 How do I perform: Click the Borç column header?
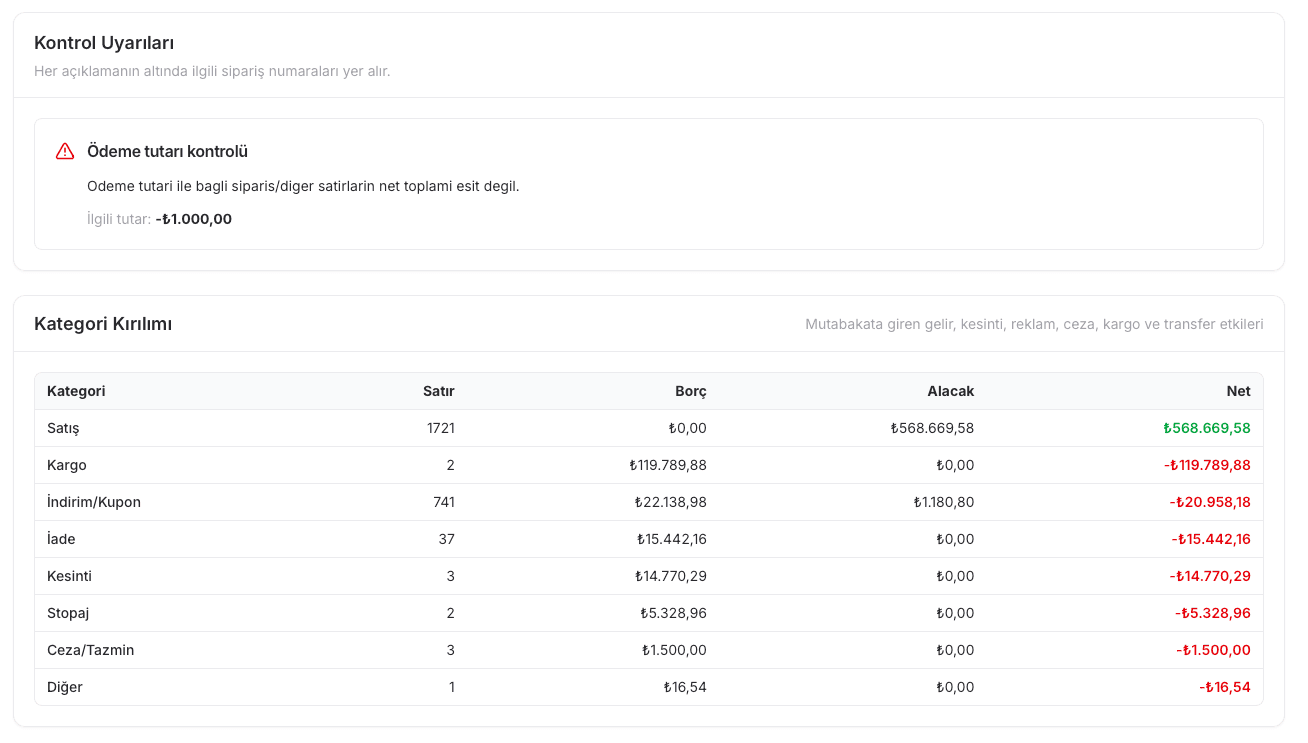[690, 391]
